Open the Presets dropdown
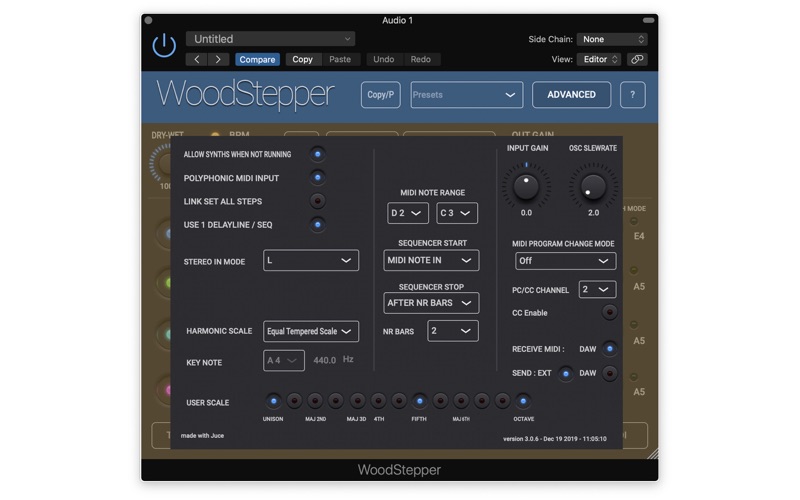This screenshot has width=800, height=500. (x=466, y=94)
